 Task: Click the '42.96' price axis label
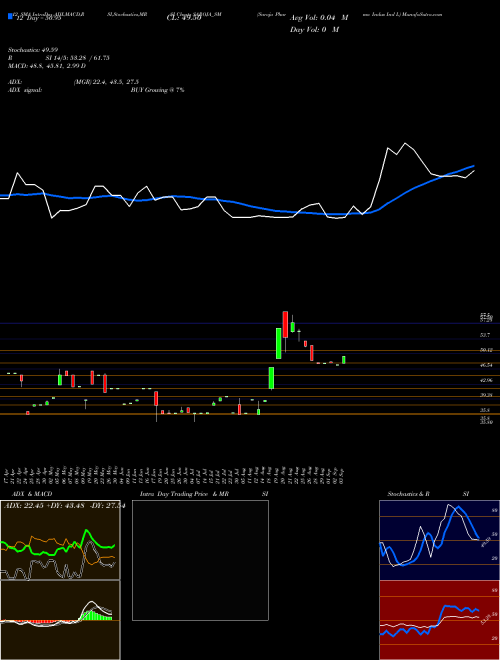pyautogui.click(x=486, y=380)
